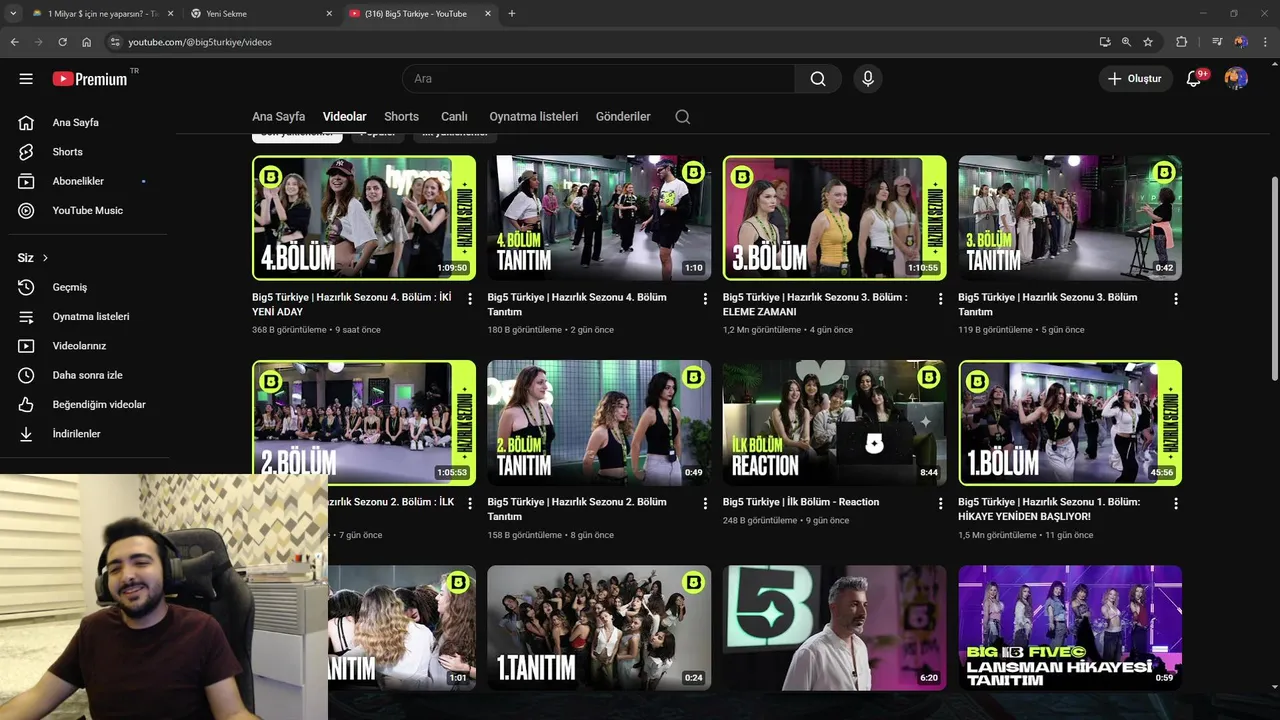1280x720 pixels.
Task: Click the address bar URL youtube.com/@big5turkiye/videos
Action: point(200,42)
